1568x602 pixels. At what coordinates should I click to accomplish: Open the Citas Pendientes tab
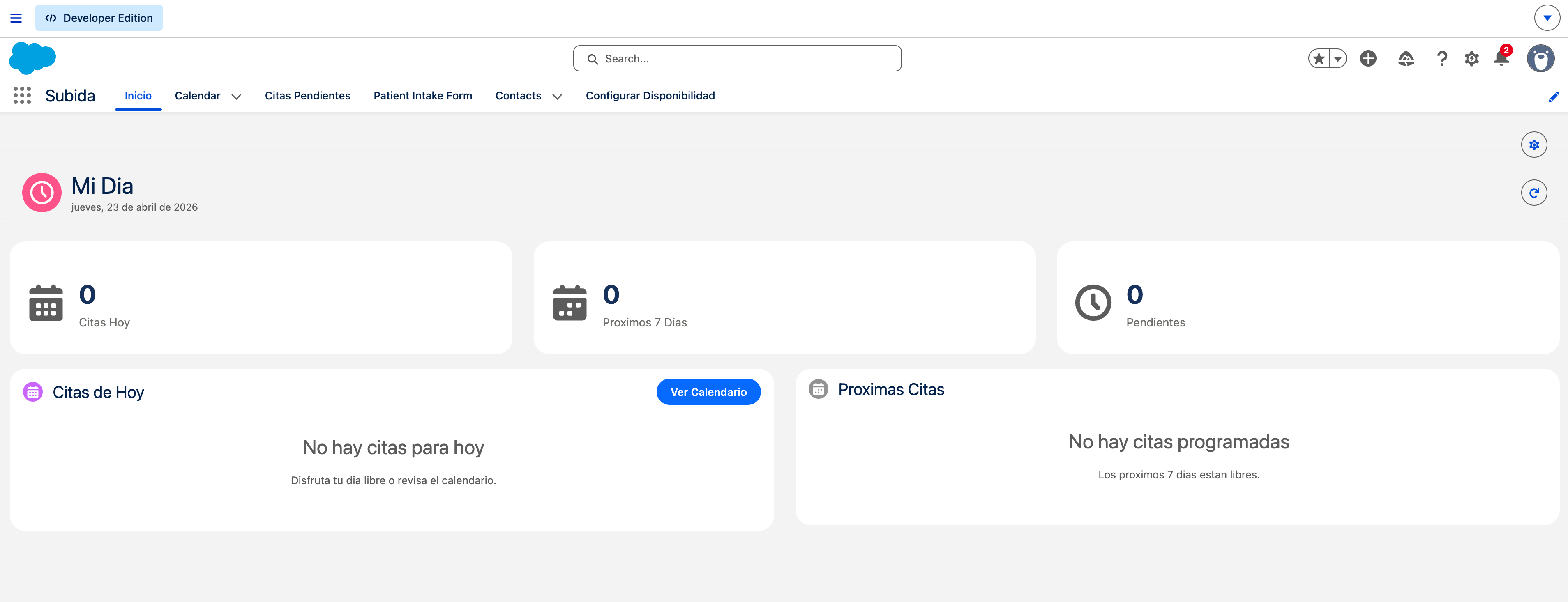coord(307,95)
